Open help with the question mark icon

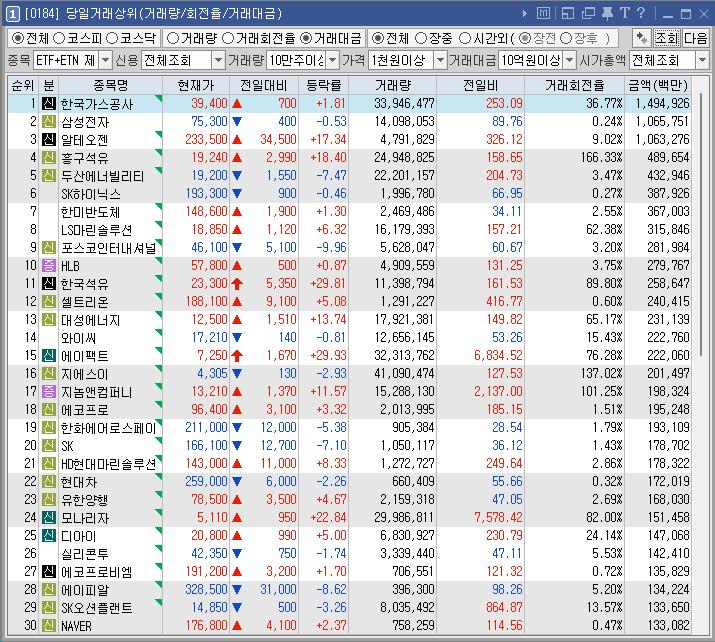[641, 13]
